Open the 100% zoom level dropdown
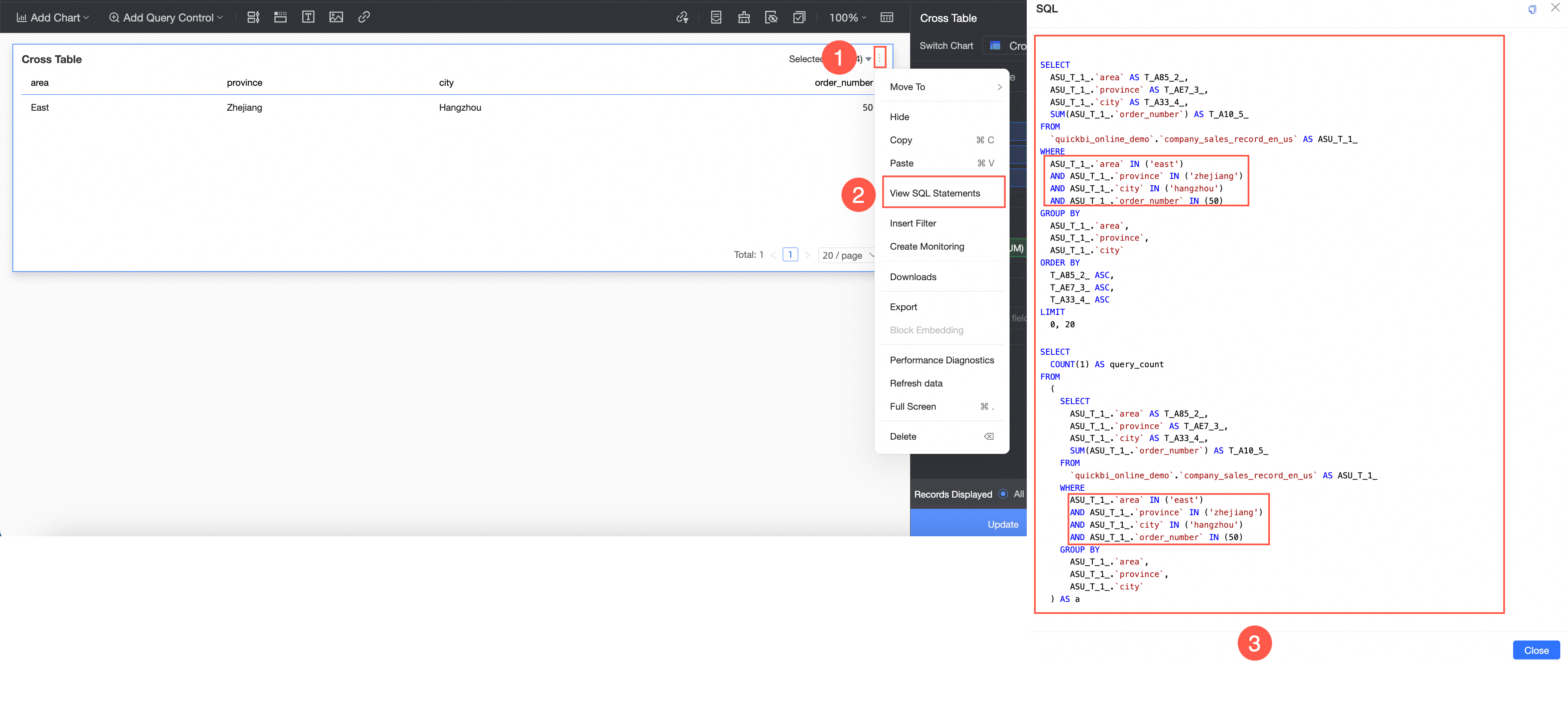 click(x=847, y=18)
